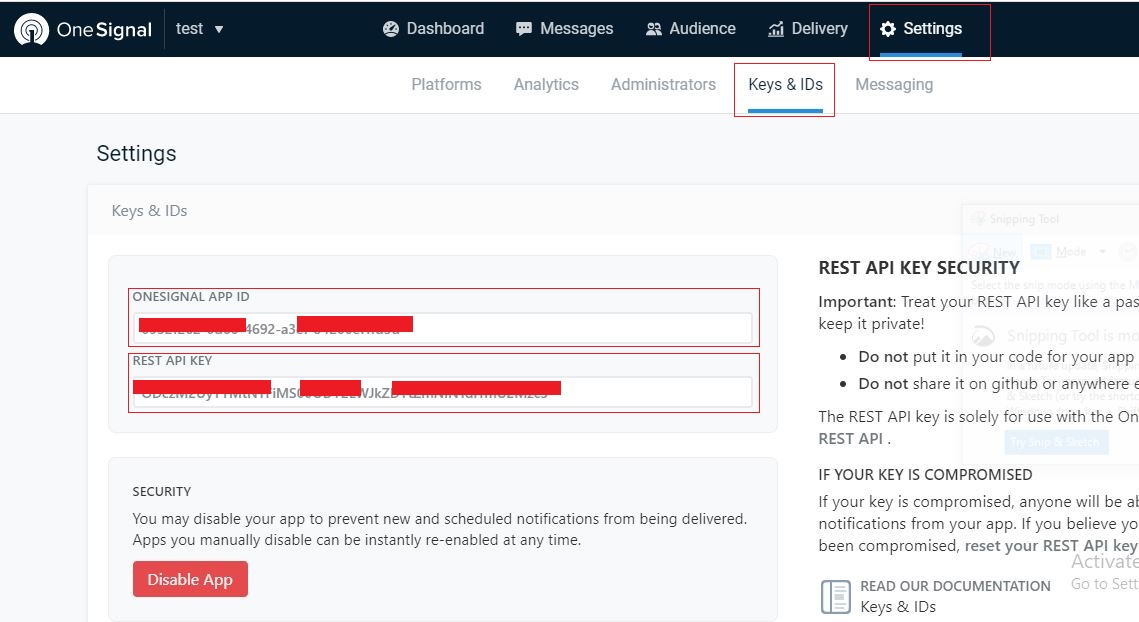Open Dashboard via its gauge icon

tap(391, 29)
